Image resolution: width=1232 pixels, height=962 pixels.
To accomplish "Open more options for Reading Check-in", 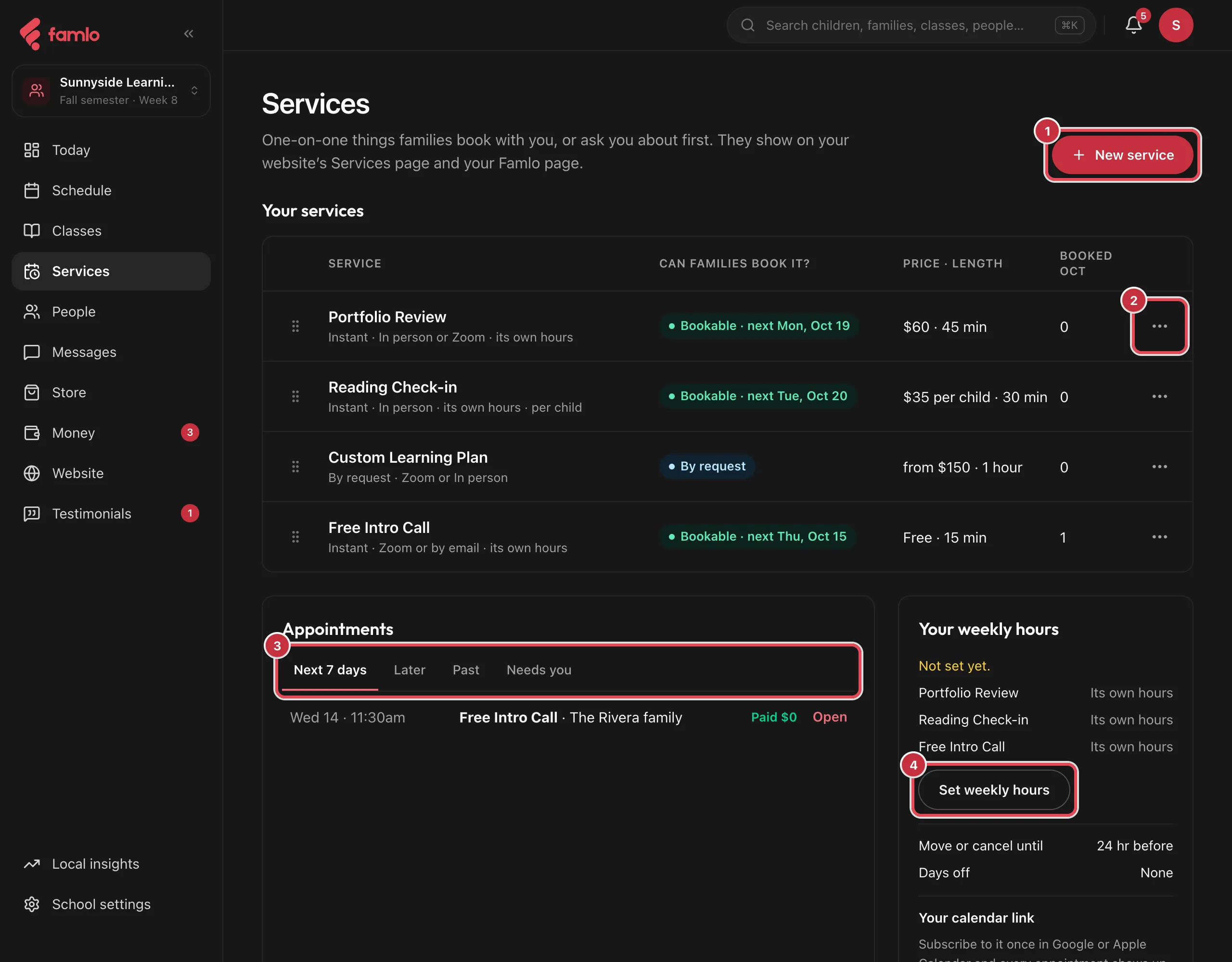I will [x=1159, y=396].
